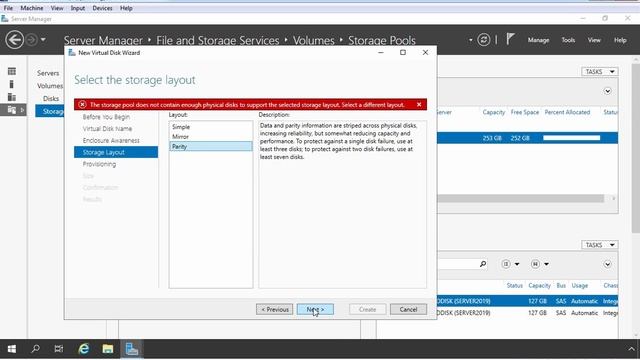Click the refresh icon in header
The width and height of the screenshot is (640, 360).
pyautogui.click(x=484, y=40)
